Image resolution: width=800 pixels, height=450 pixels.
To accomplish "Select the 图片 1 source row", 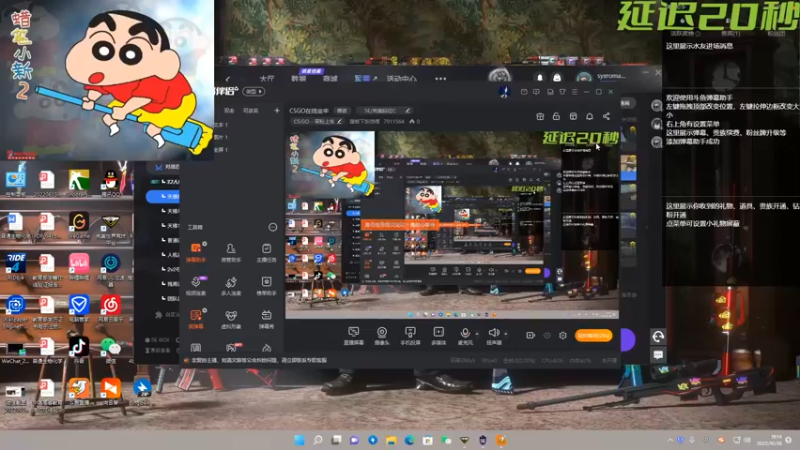I will [x=221, y=137].
